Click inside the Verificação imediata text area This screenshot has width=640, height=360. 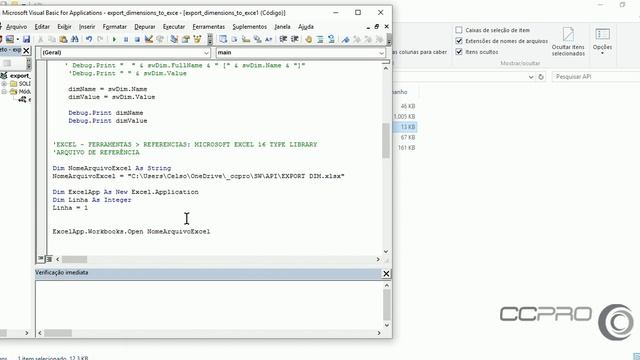[x=209, y=304]
